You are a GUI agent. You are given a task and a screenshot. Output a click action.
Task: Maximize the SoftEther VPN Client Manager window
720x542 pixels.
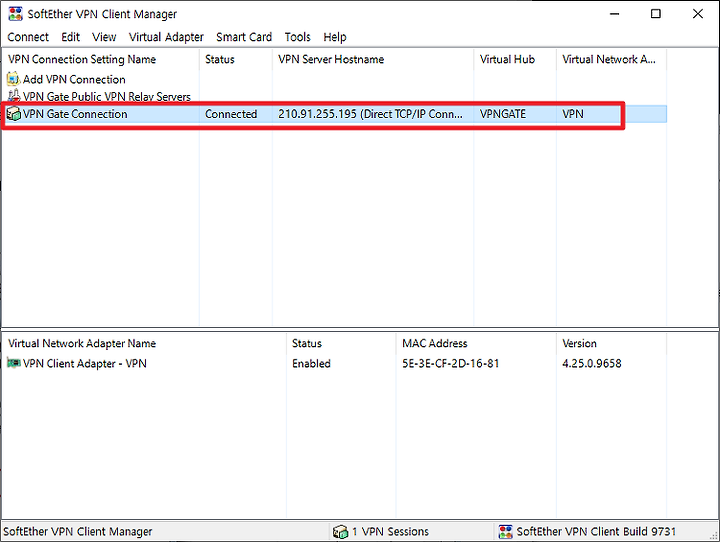click(x=656, y=14)
